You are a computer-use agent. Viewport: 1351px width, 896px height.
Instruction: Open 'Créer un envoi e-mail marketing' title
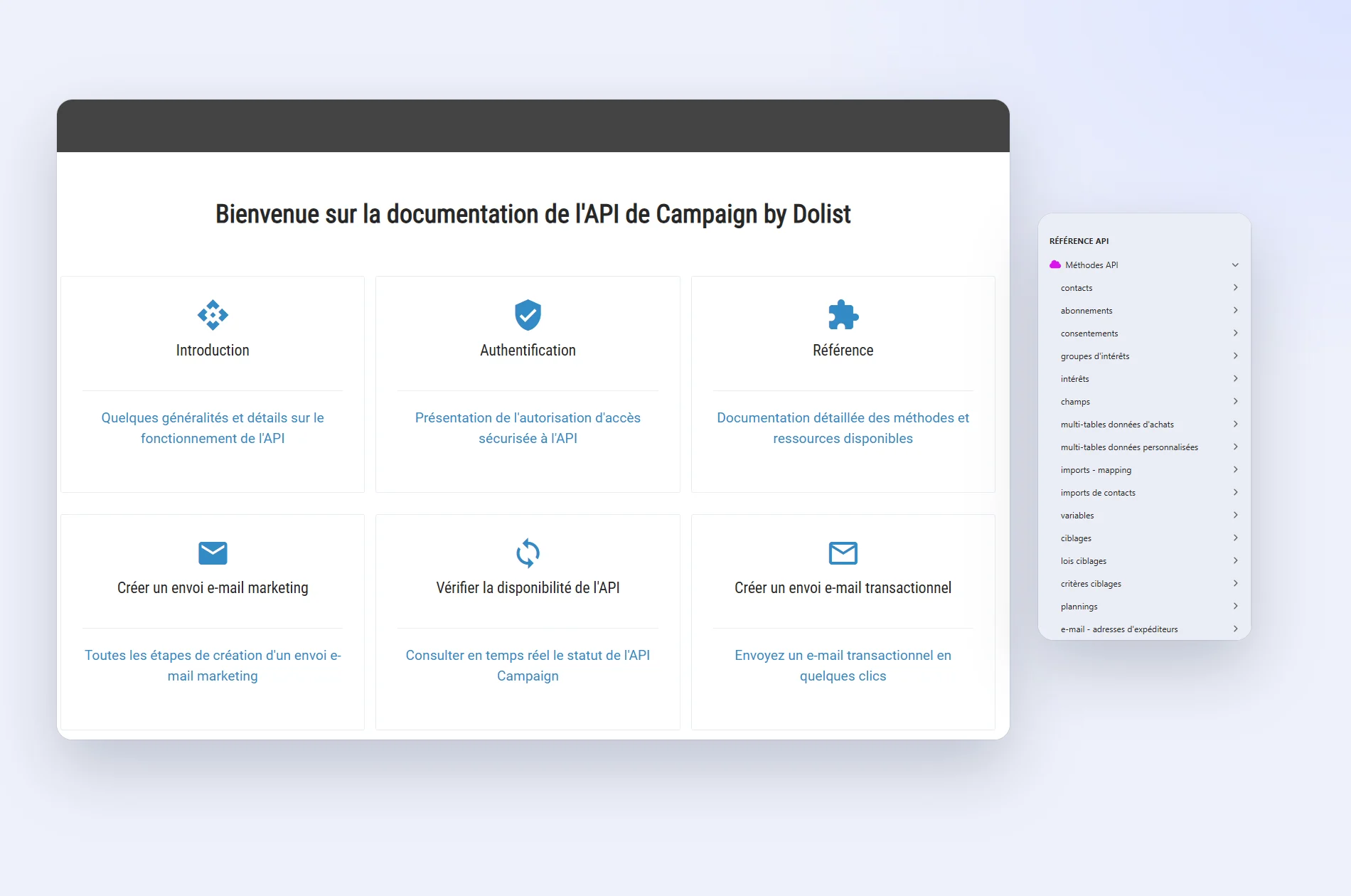point(213,587)
